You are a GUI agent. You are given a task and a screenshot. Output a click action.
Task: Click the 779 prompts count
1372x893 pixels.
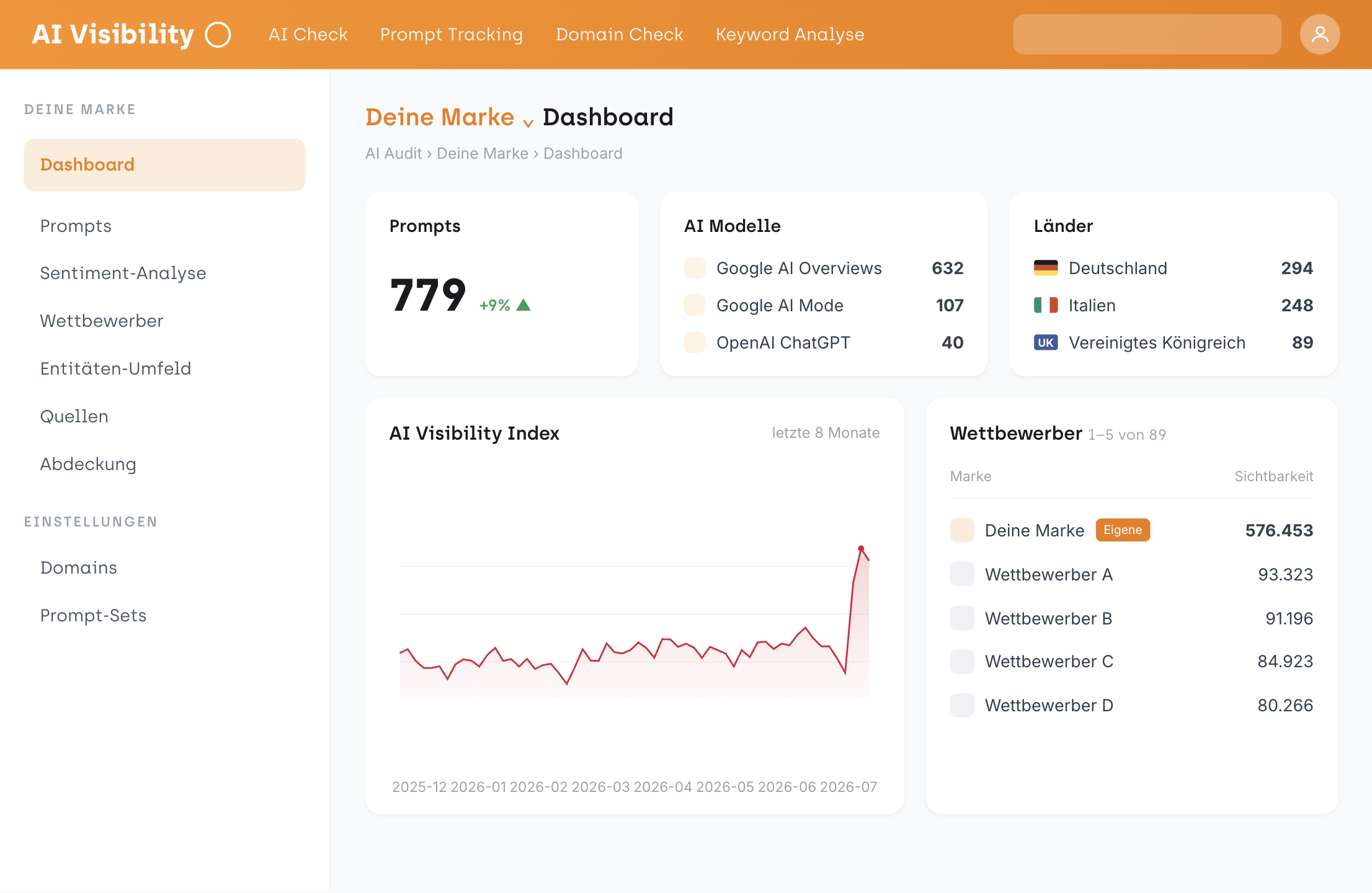point(428,295)
